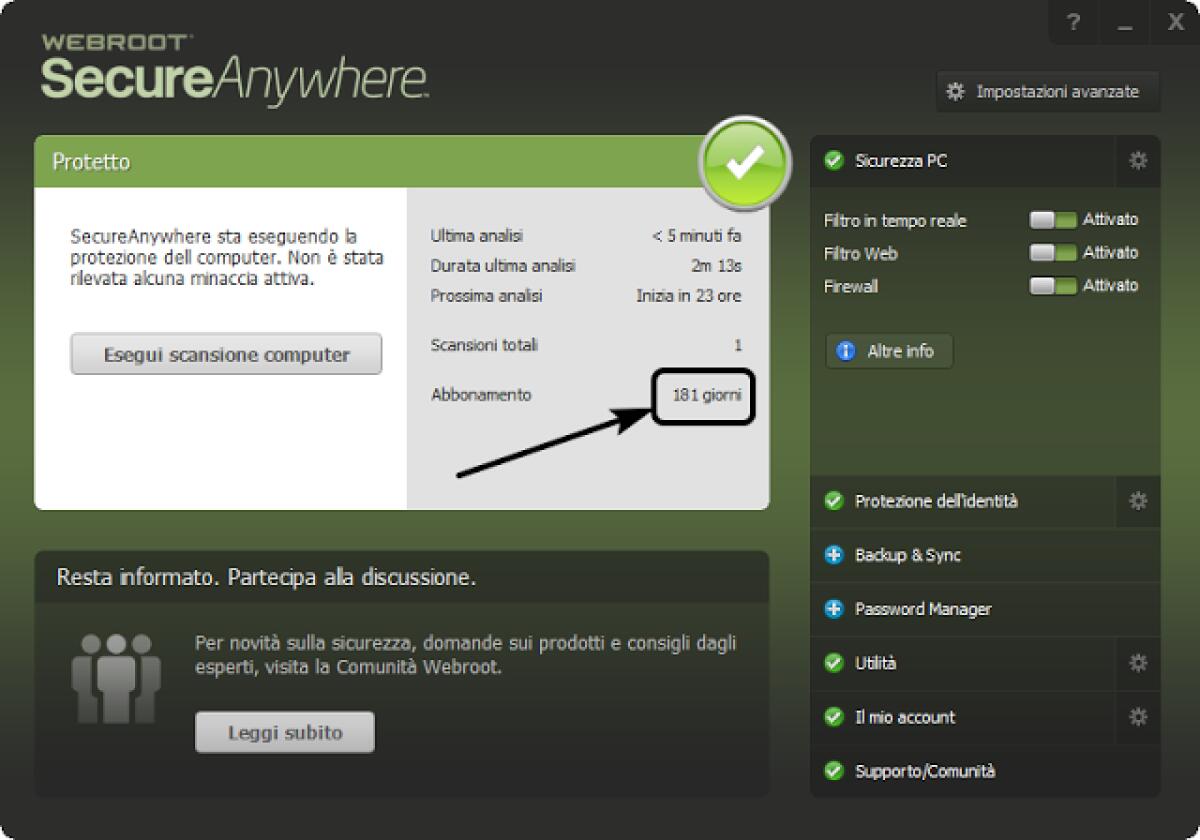Image resolution: width=1200 pixels, height=840 pixels.
Task: Open the Il mio account section
Action: [906, 716]
